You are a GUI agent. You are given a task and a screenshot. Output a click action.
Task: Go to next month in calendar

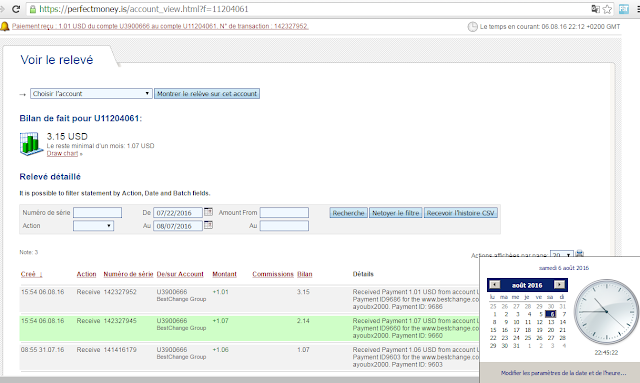click(559, 285)
